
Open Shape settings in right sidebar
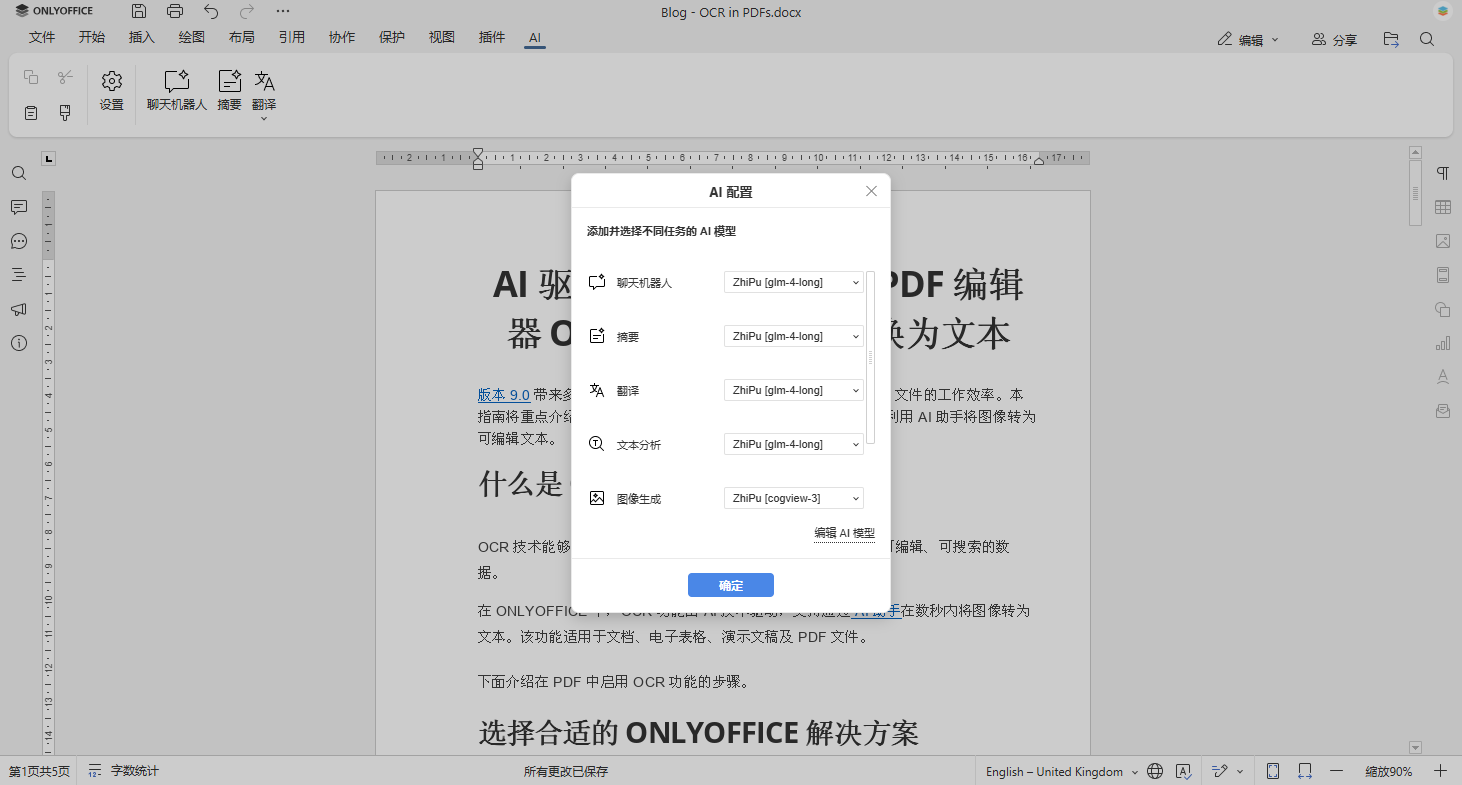(x=1443, y=309)
